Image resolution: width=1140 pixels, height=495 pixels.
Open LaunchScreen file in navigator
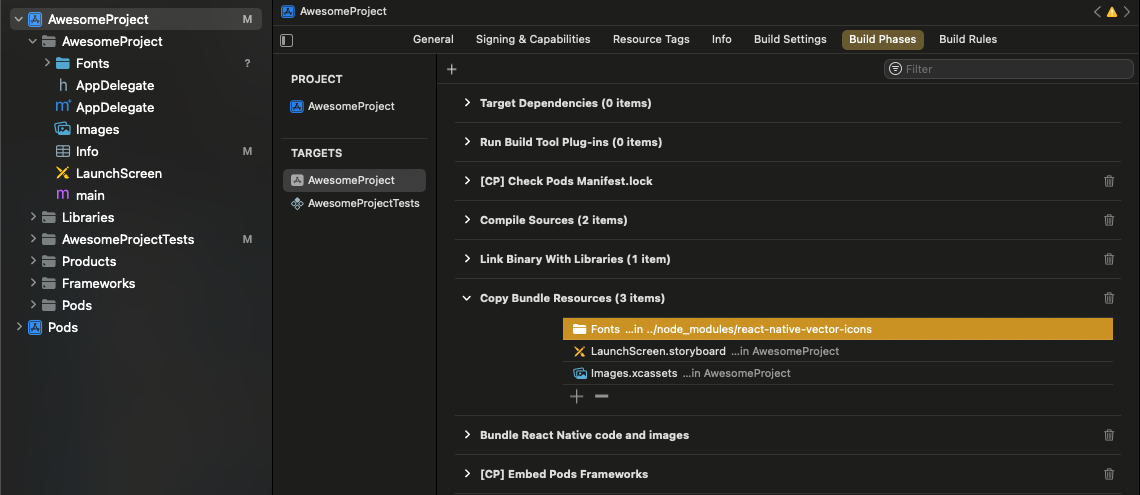pos(118,173)
